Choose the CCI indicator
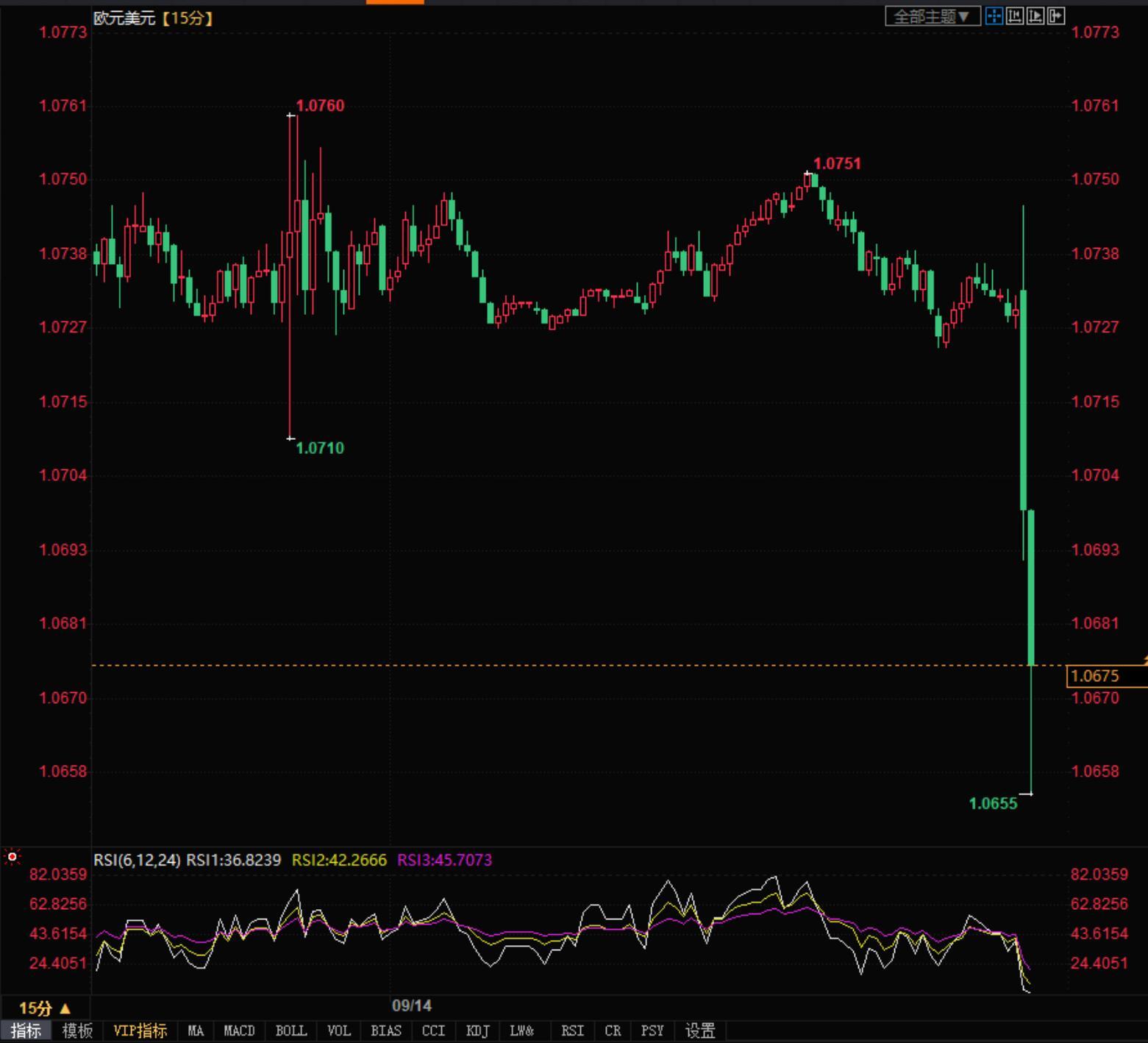The height and width of the screenshot is (1043, 1148). 433,1031
